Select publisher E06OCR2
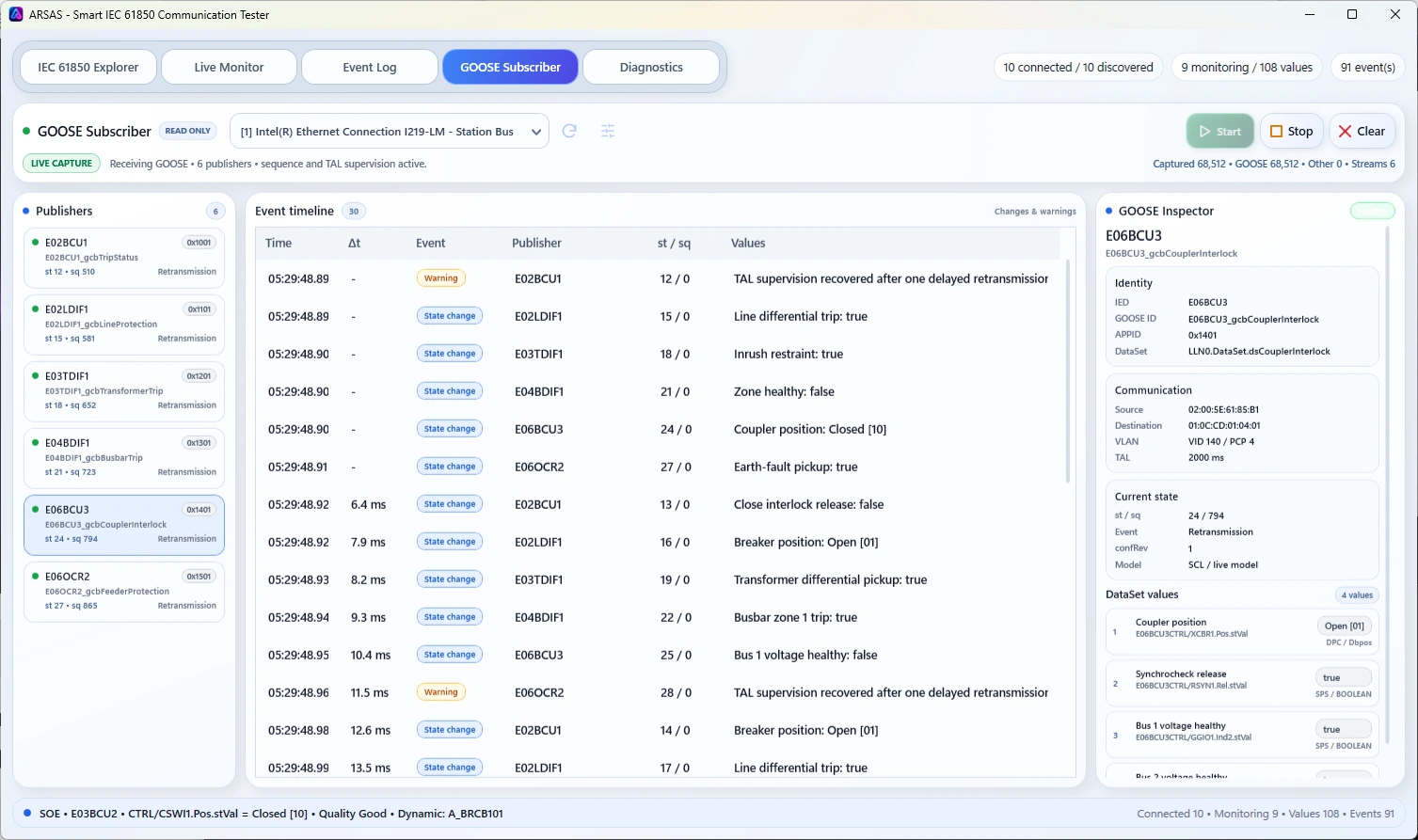 click(124, 592)
